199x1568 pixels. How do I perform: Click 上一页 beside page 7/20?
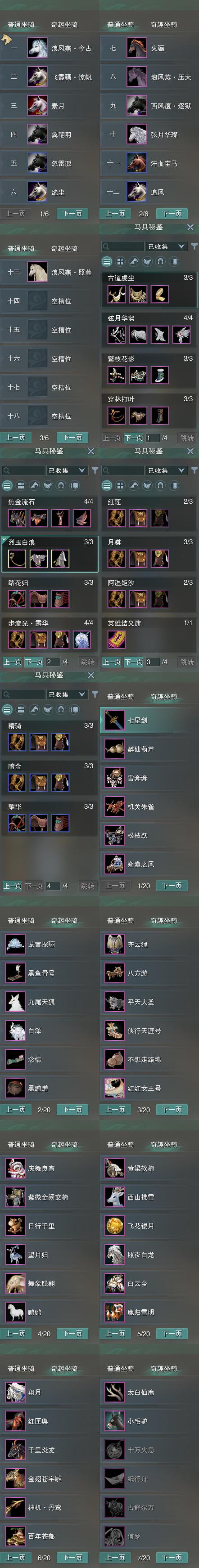pyautogui.click(x=115, y=1558)
